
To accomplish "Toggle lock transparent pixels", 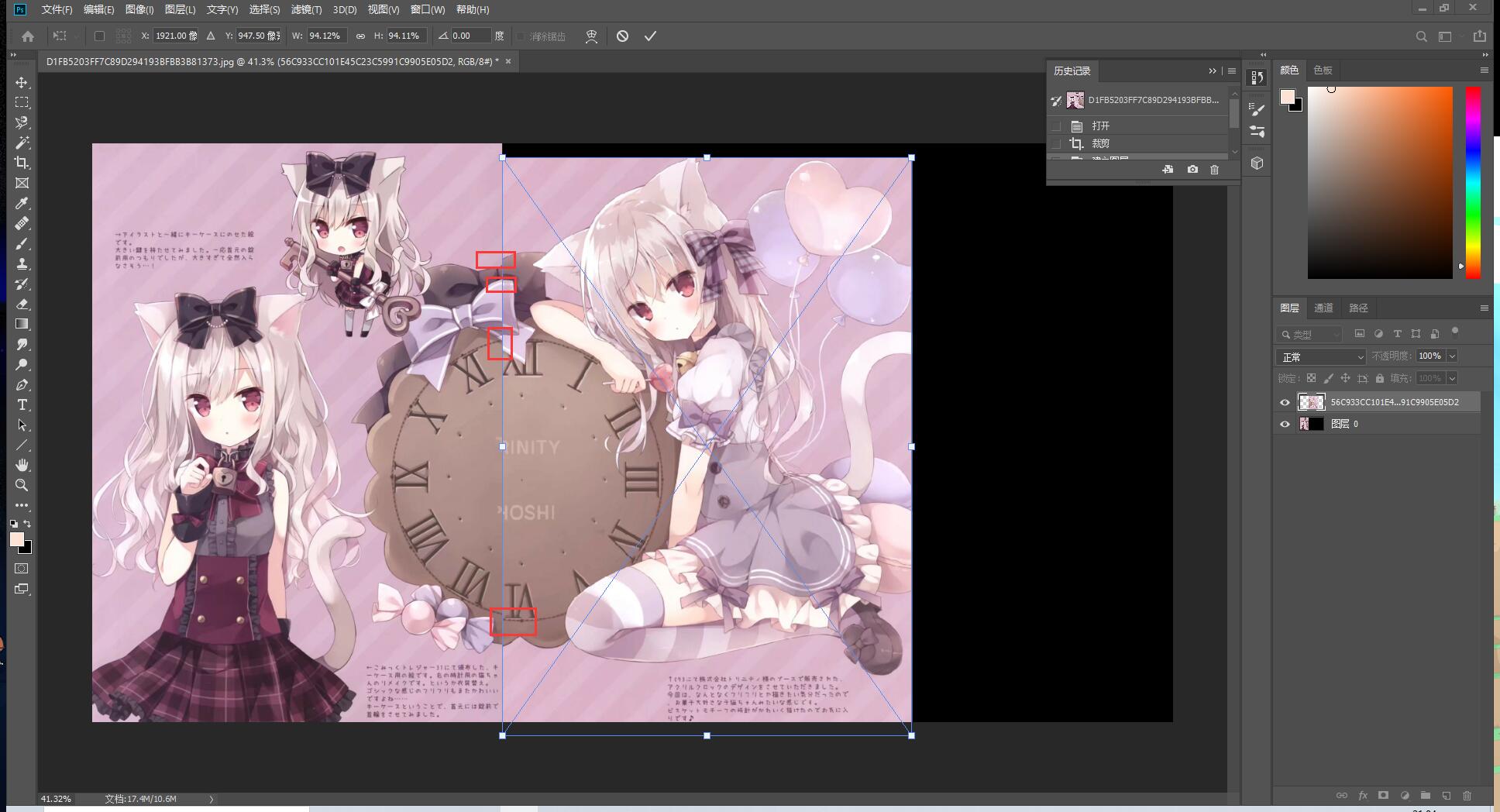I will 1311,378.
